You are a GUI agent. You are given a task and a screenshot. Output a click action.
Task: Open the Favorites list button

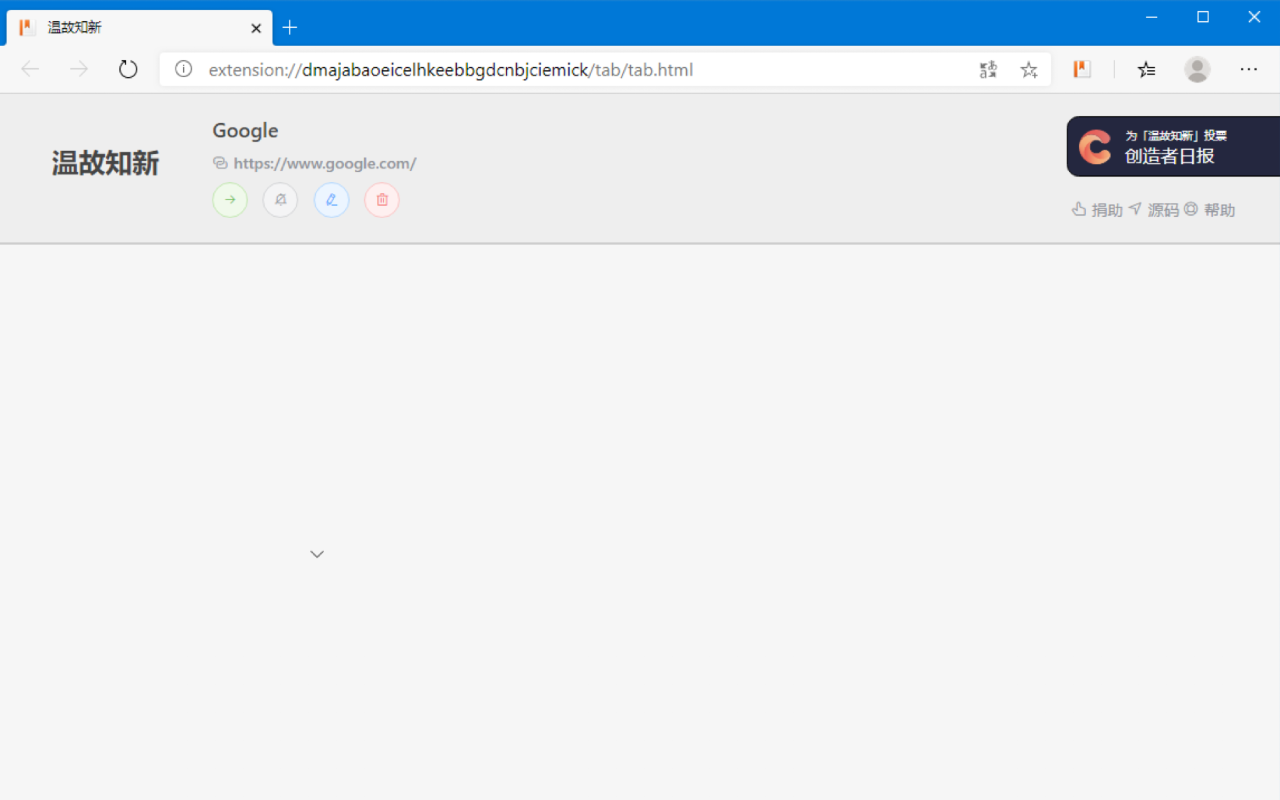[x=1146, y=69]
